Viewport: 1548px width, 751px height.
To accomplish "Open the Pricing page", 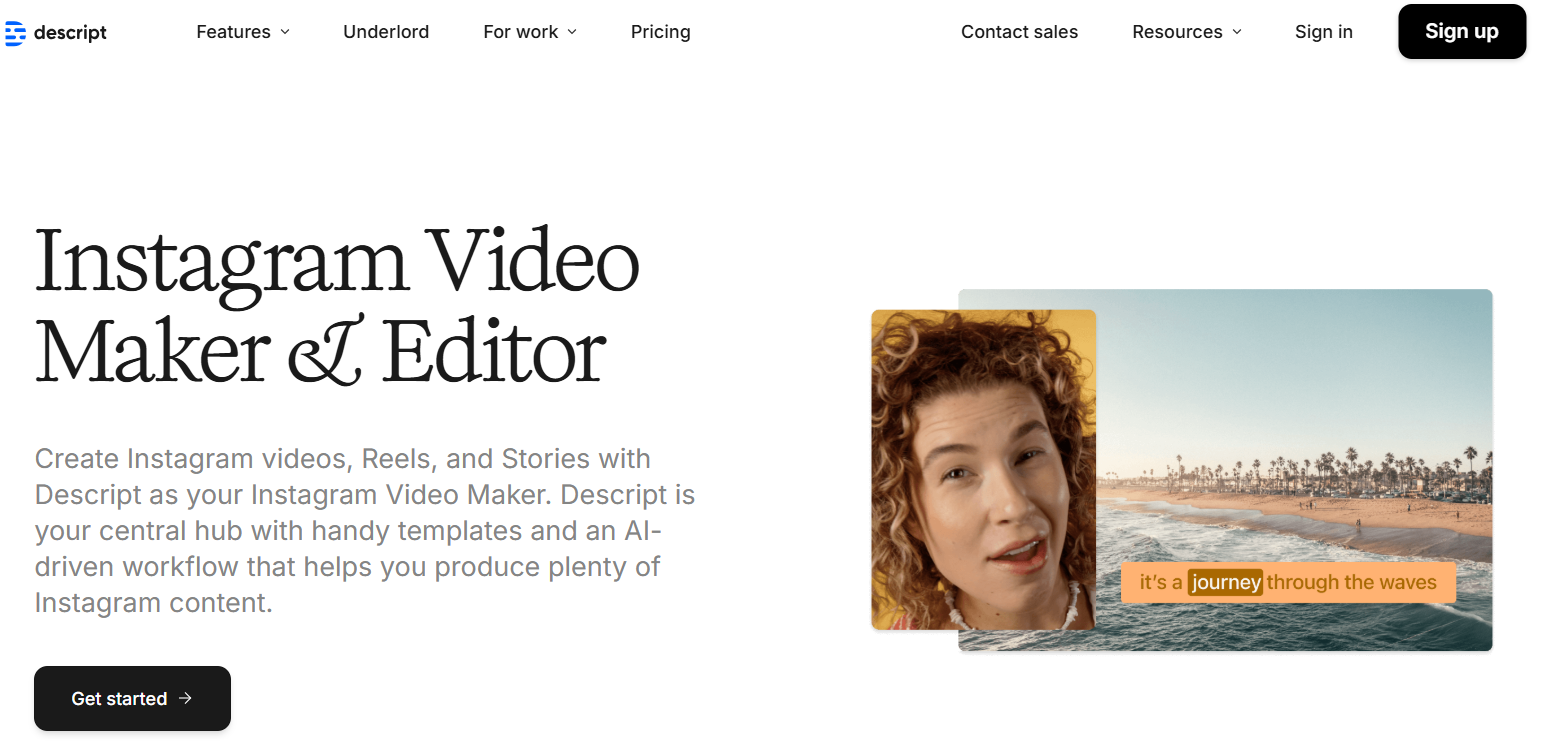I will 660,32.
